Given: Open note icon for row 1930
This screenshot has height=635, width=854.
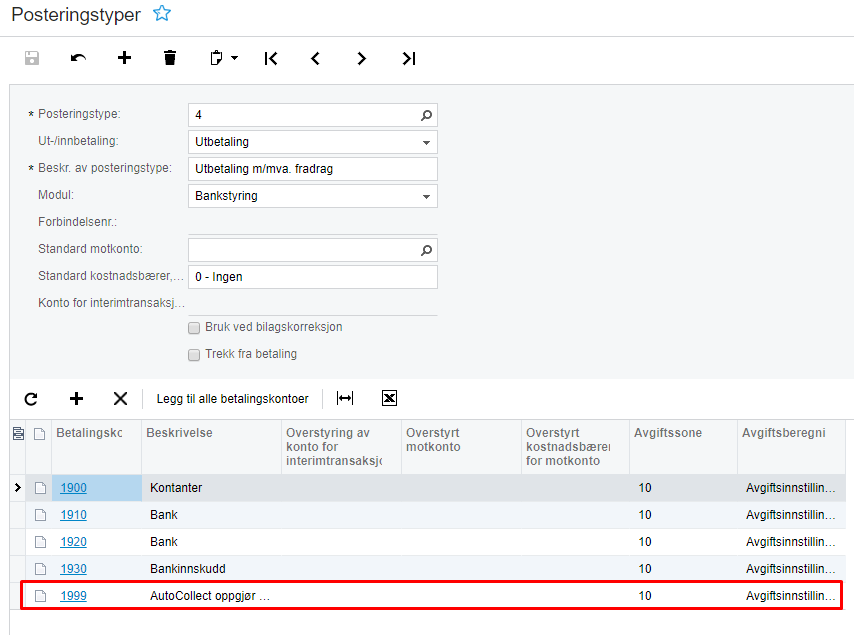Looking at the screenshot, I should pos(40,569).
